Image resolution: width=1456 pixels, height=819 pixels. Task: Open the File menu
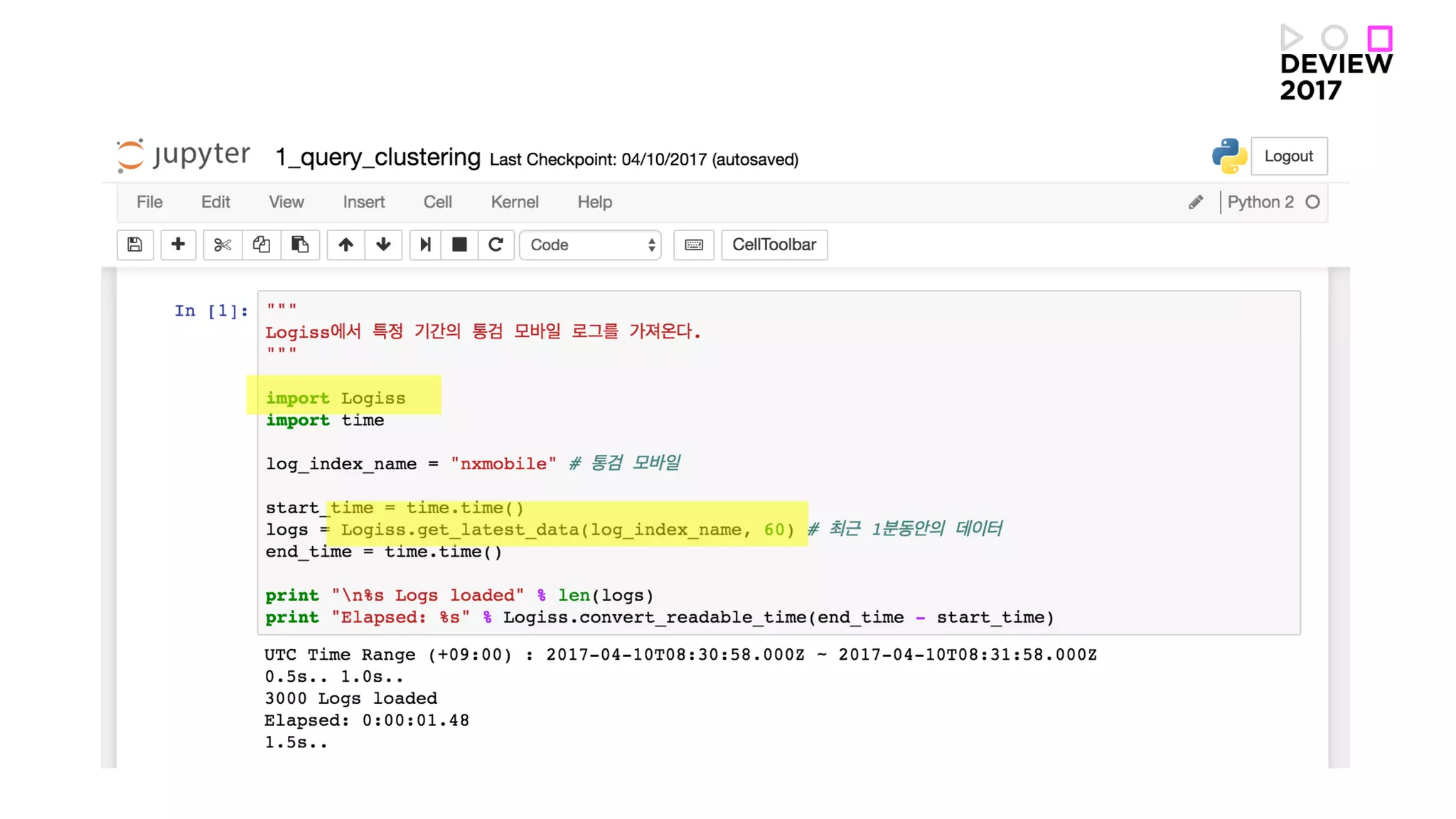(149, 202)
